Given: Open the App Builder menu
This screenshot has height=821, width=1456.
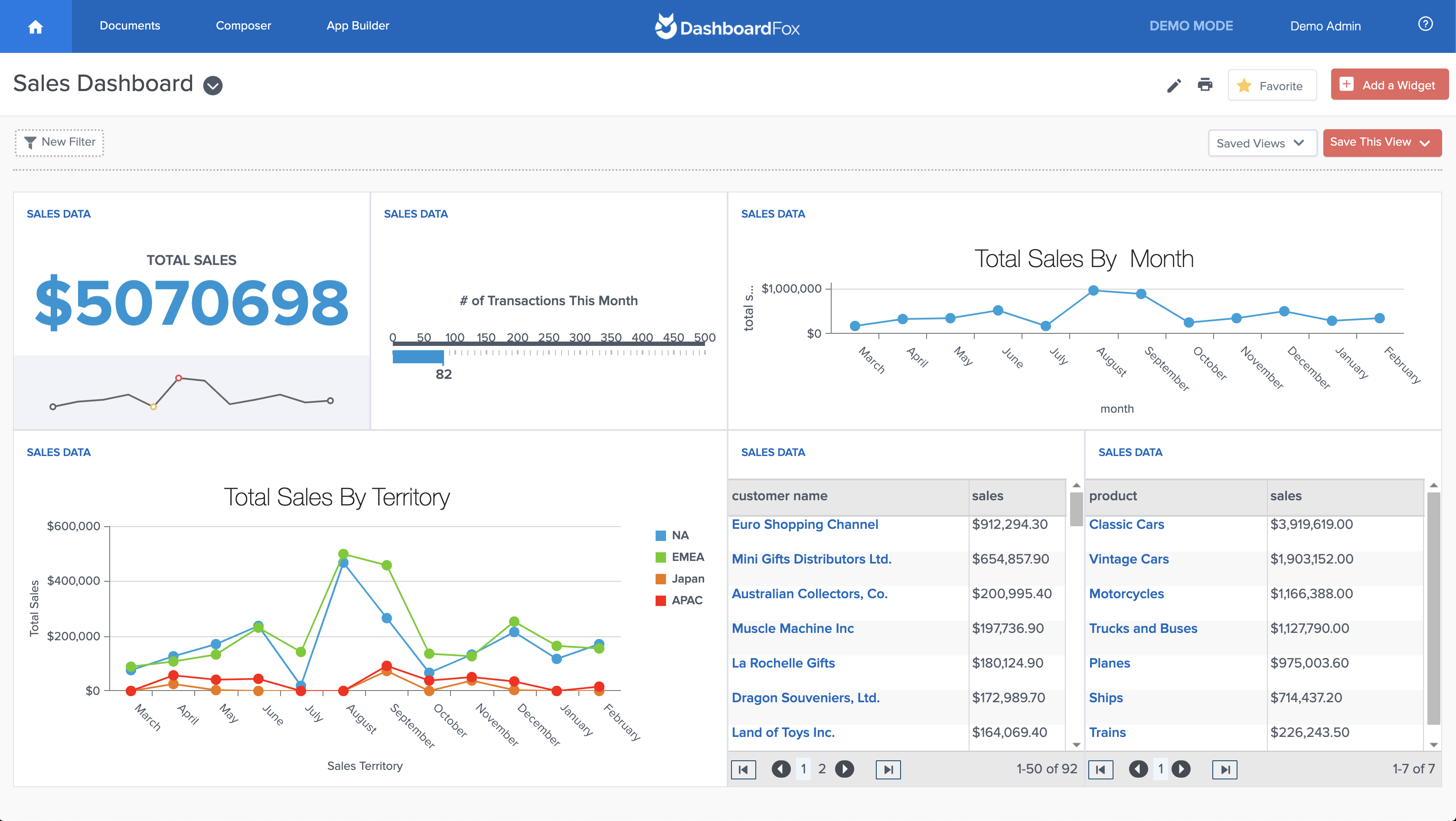Looking at the screenshot, I should click(357, 26).
